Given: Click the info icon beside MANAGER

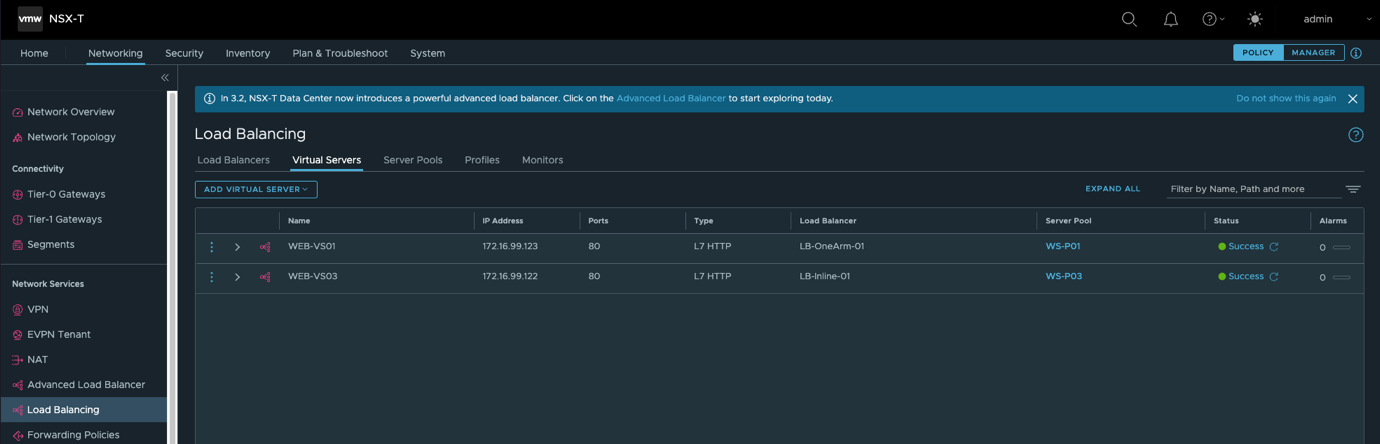Looking at the screenshot, I should click(x=1356, y=53).
